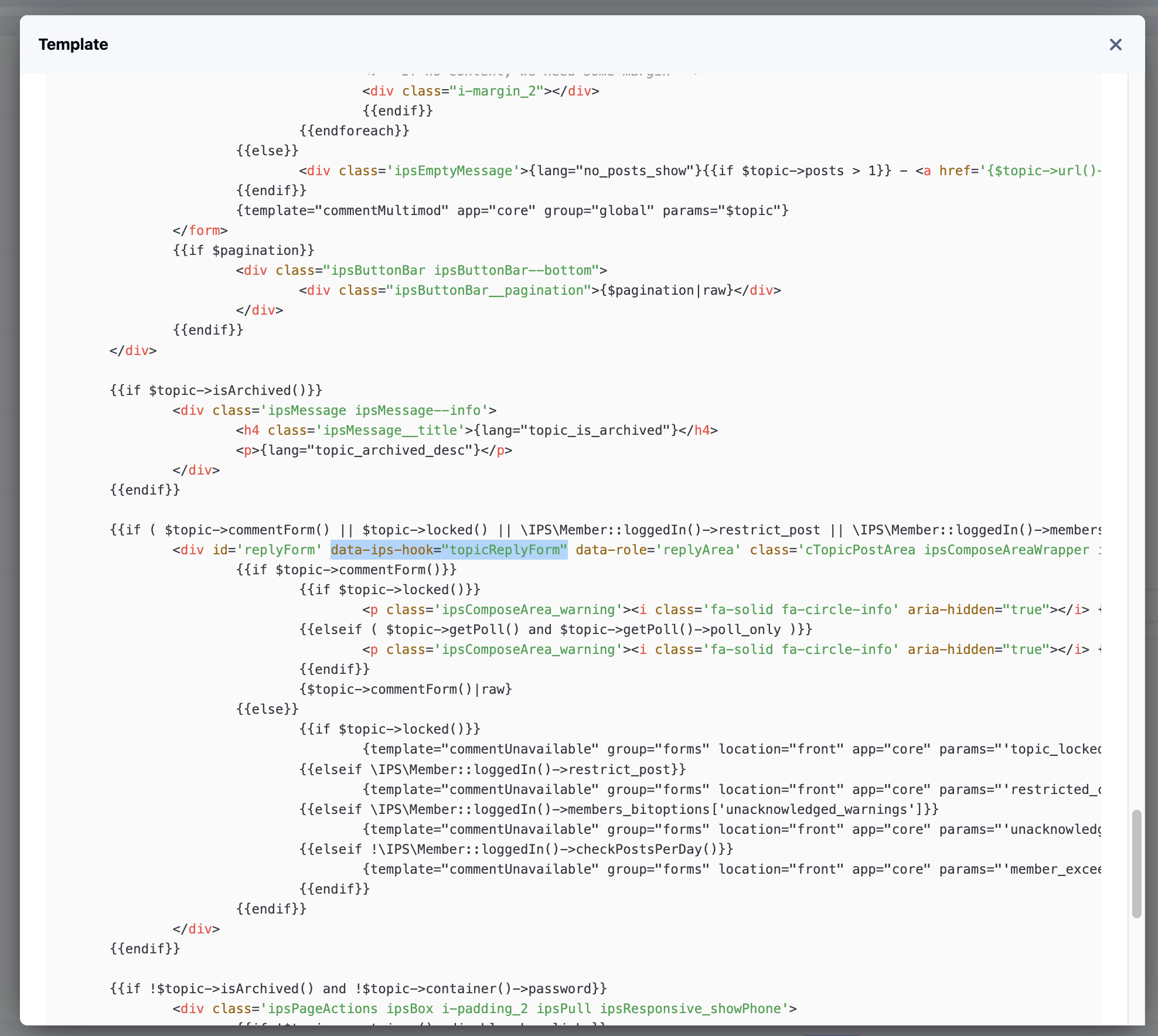Viewport: 1158px width, 1036px height.
Task: Click {$topic->commentForm()|raw} line
Action: 406,689
